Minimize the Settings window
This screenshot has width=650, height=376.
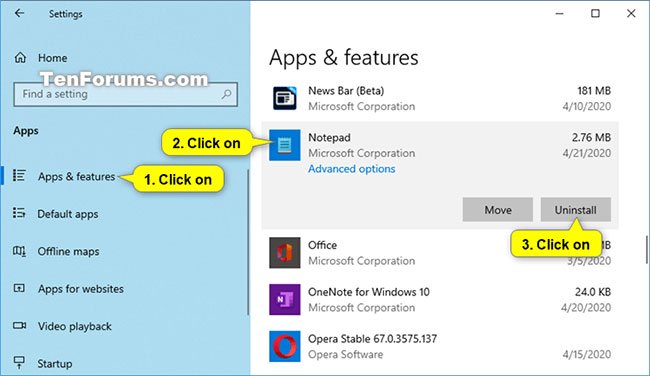tap(559, 14)
